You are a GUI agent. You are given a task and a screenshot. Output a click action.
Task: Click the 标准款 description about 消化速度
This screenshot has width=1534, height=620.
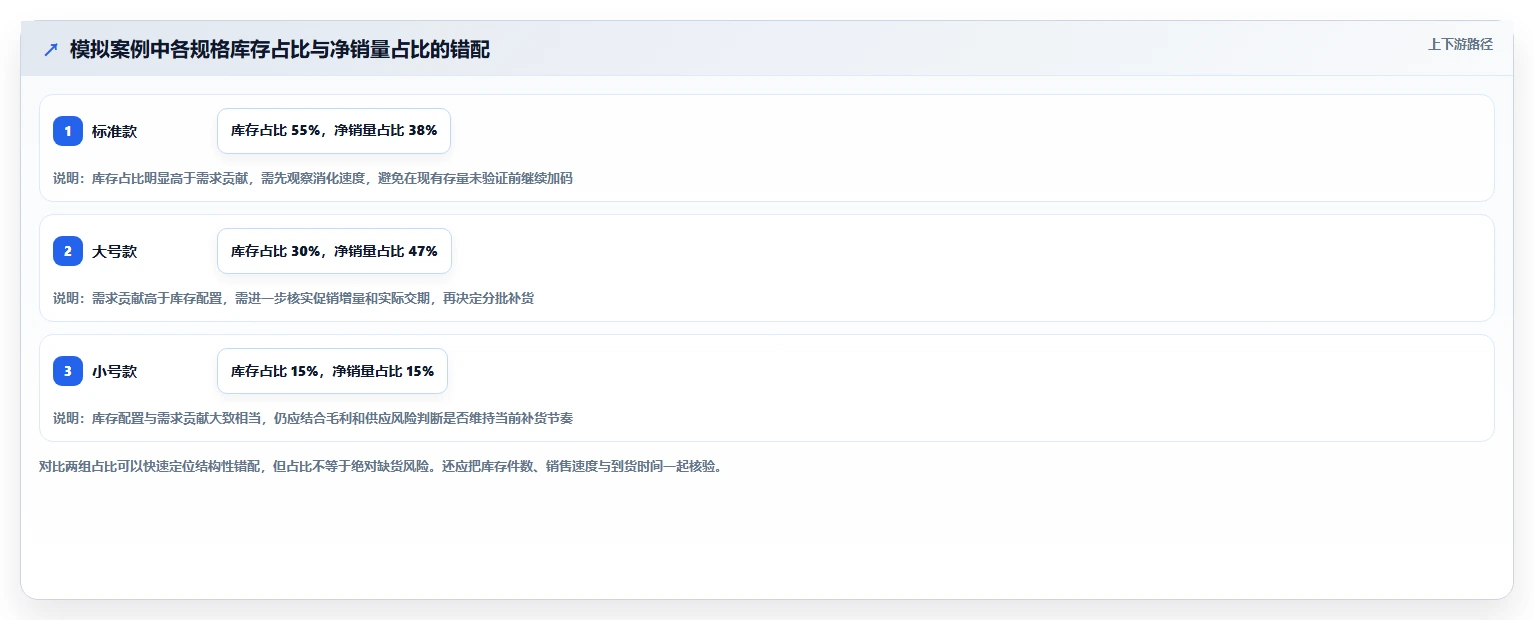pos(313,178)
